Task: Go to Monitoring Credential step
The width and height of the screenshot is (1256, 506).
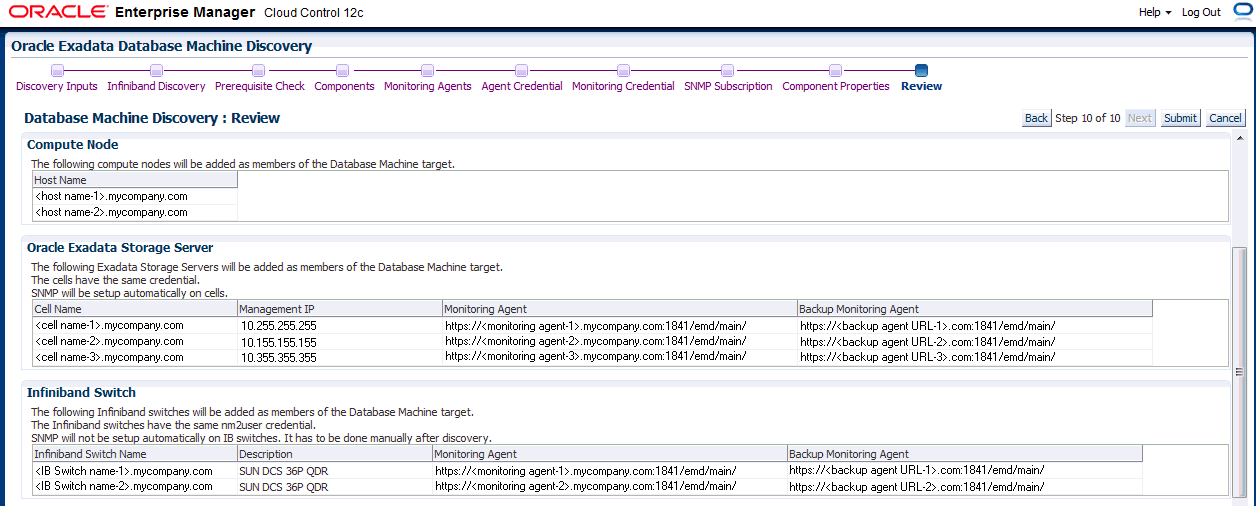Action: 623,86
